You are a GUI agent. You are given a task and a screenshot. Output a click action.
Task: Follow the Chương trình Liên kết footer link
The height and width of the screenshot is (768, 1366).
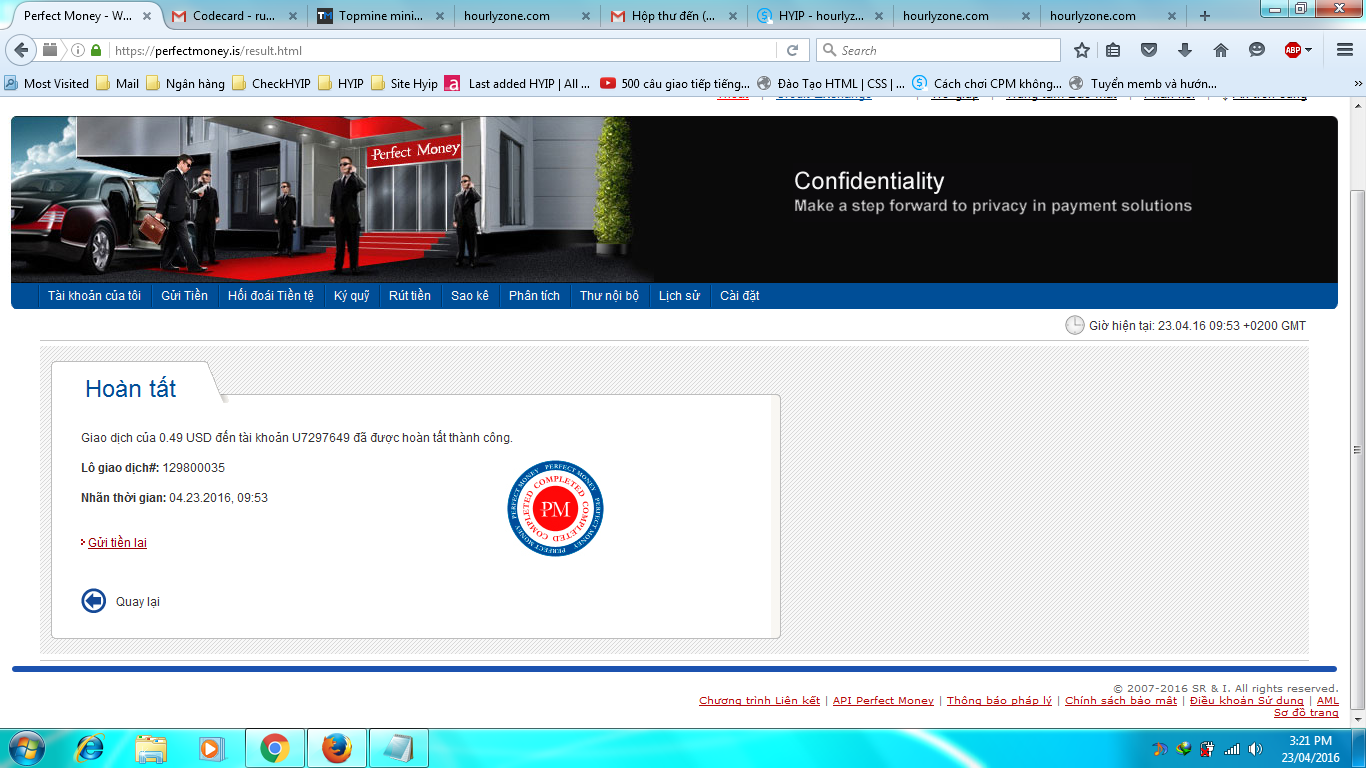(x=759, y=701)
